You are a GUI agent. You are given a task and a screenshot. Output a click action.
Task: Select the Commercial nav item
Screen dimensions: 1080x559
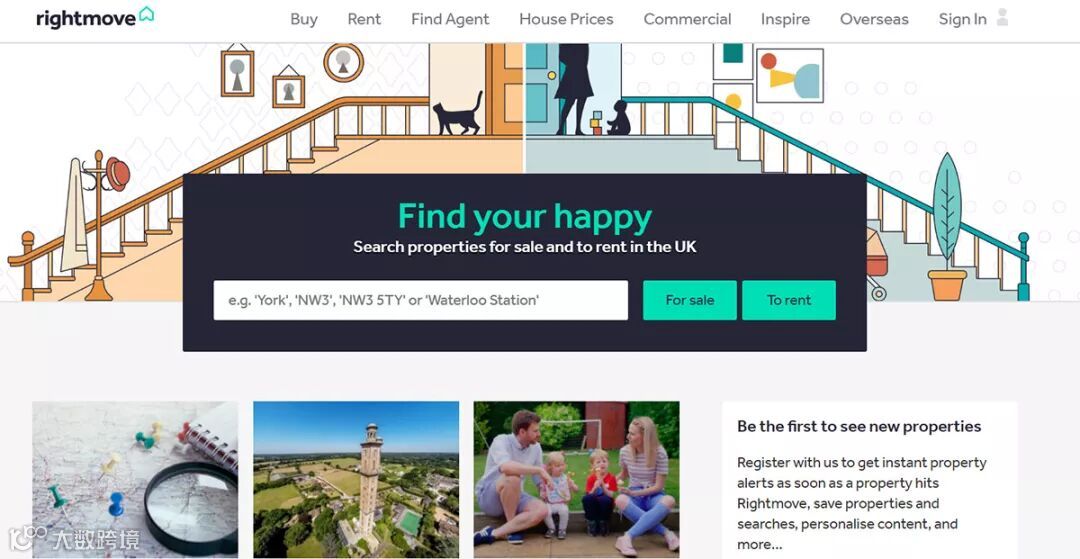coord(687,19)
